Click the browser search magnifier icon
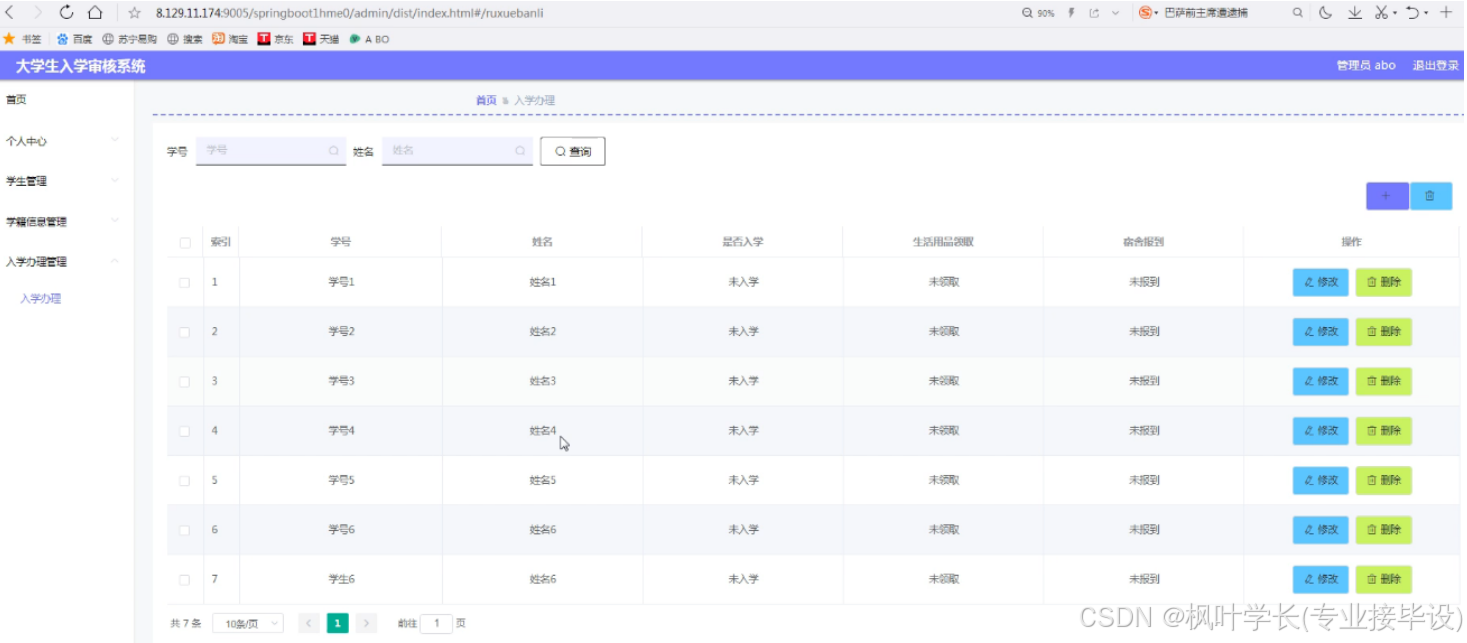Viewport: 1467px width, 643px height. (x=1298, y=13)
